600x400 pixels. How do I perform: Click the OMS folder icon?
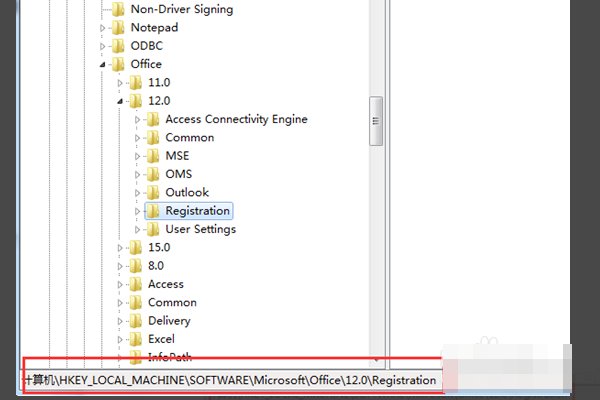pos(152,174)
